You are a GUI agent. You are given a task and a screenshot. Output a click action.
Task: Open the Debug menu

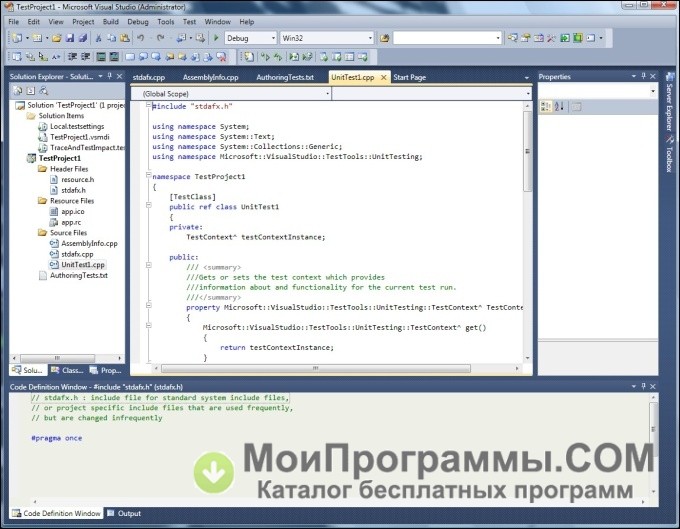click(137, 22)
